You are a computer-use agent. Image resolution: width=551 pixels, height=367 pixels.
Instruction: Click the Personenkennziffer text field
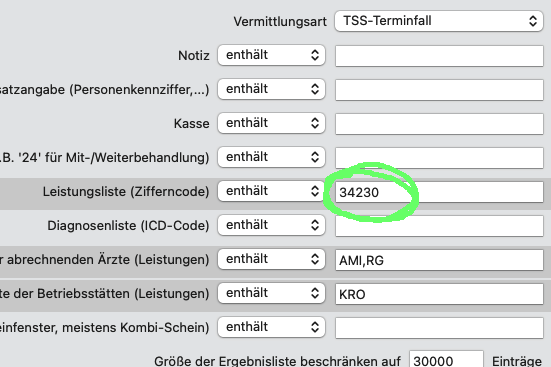439,90
